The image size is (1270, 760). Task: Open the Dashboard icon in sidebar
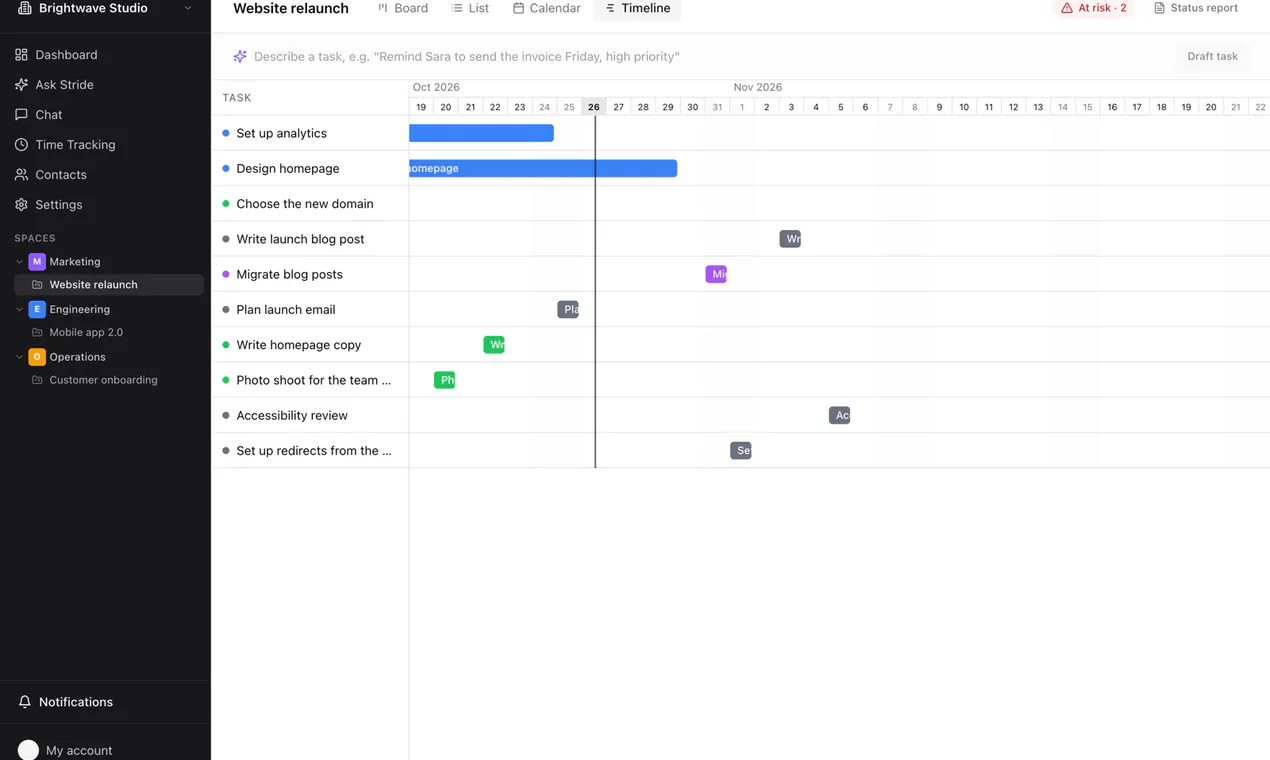pos(21,55)
